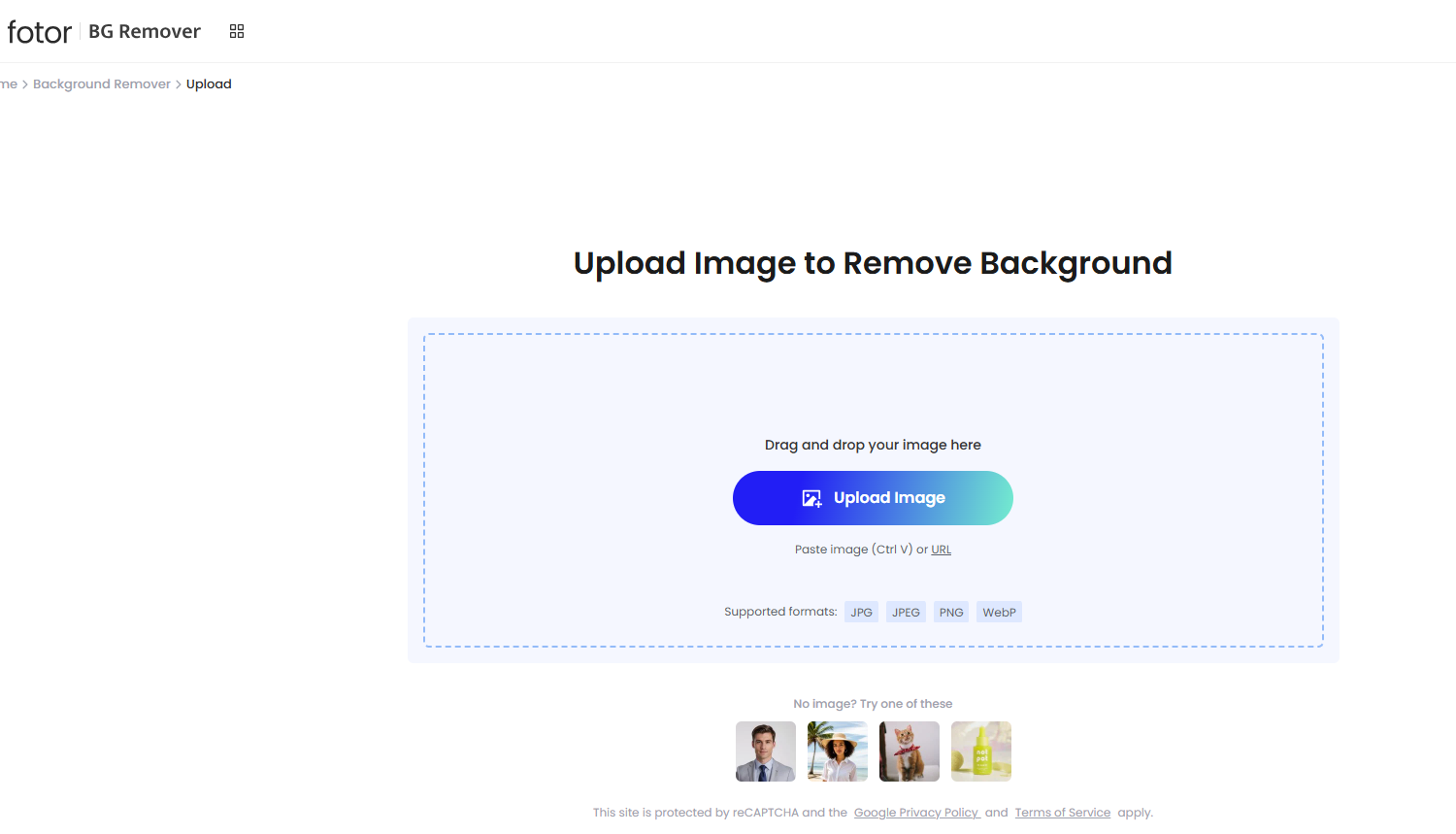This screenshot has height=834, width=1456.
Task: Click the partially visible Home breadcrumb
Action: click(8, 84)
